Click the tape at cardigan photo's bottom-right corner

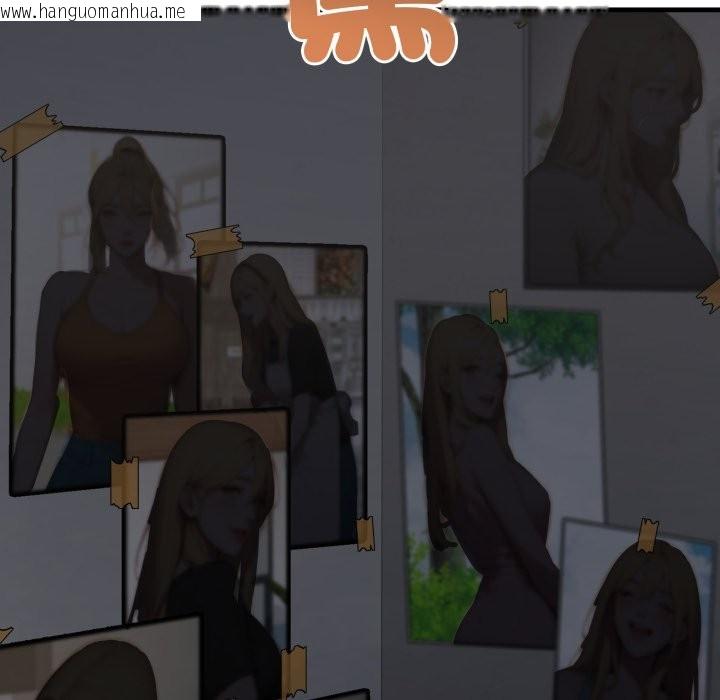pyautogui.click(x=365, y=533)
